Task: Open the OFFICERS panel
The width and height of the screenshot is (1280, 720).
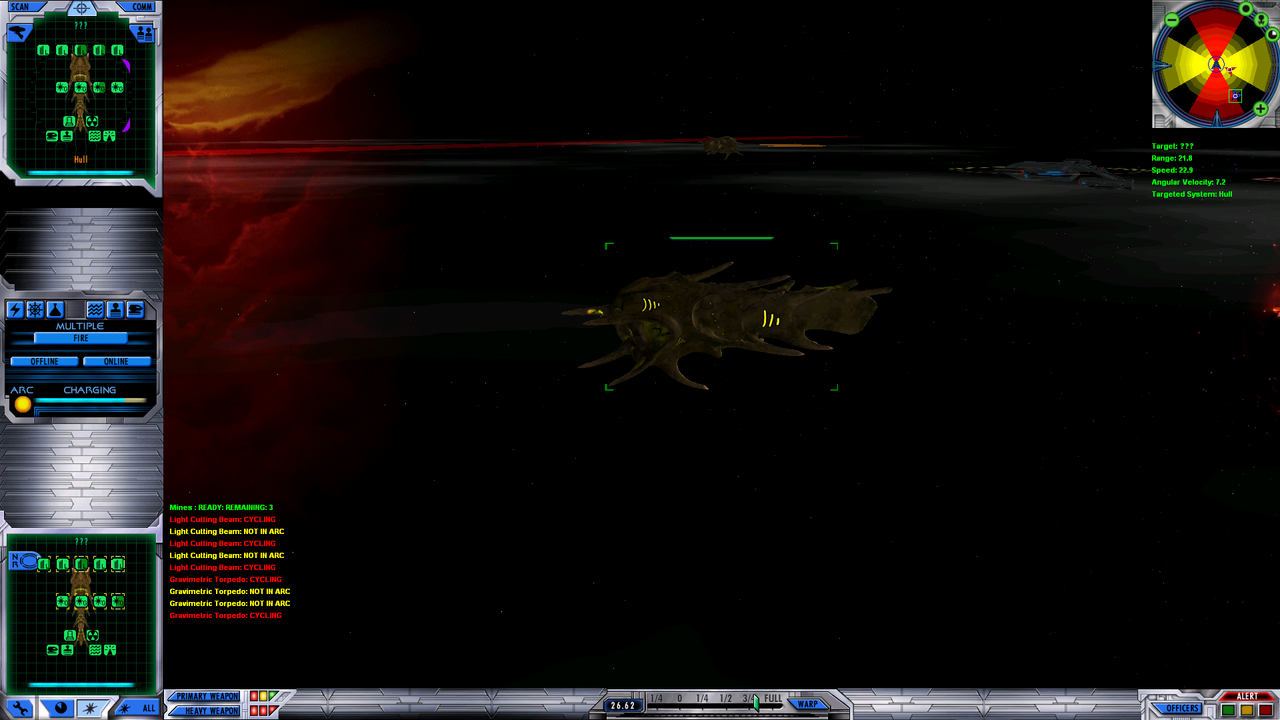Action: (x=1177, y=708)
